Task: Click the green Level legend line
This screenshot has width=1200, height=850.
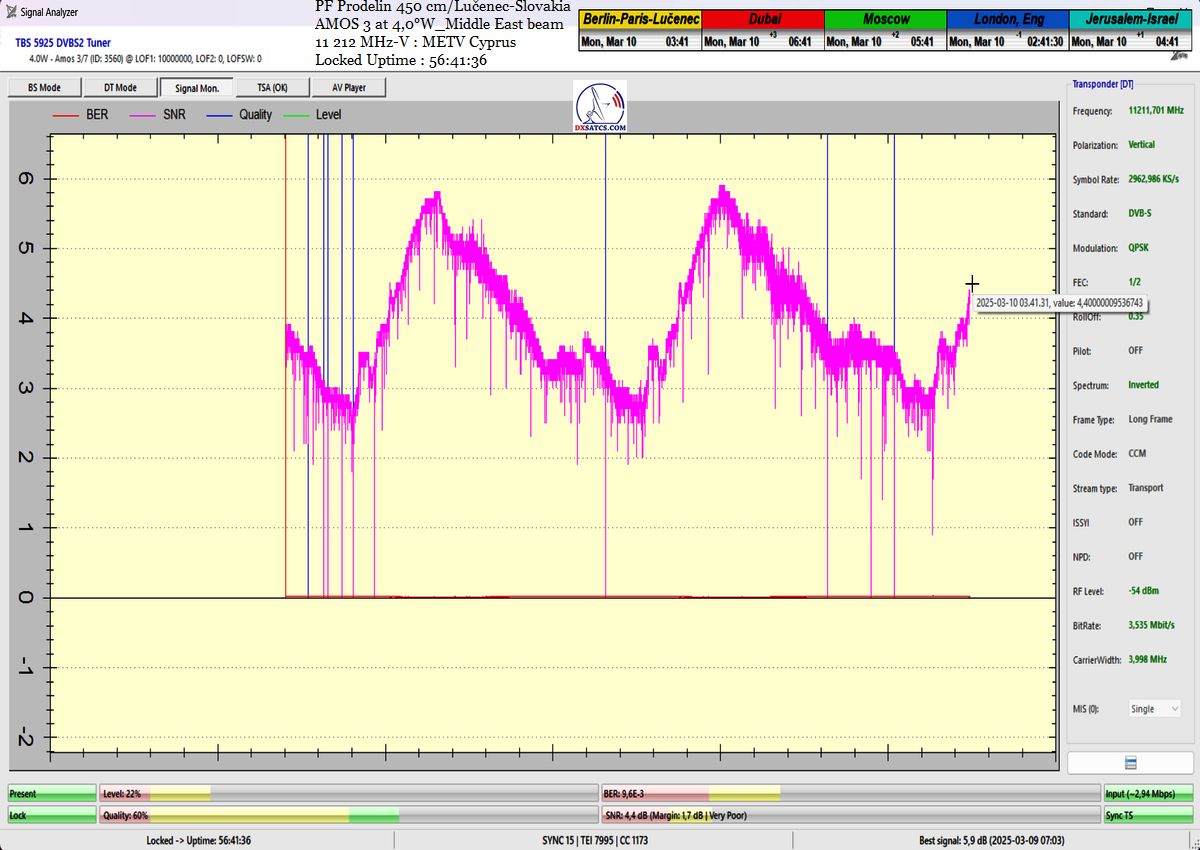Action: pos(297,115)
